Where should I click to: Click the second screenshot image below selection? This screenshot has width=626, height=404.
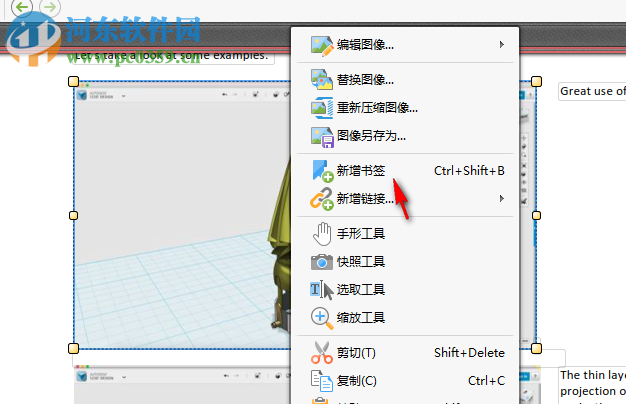coord(182,385)
